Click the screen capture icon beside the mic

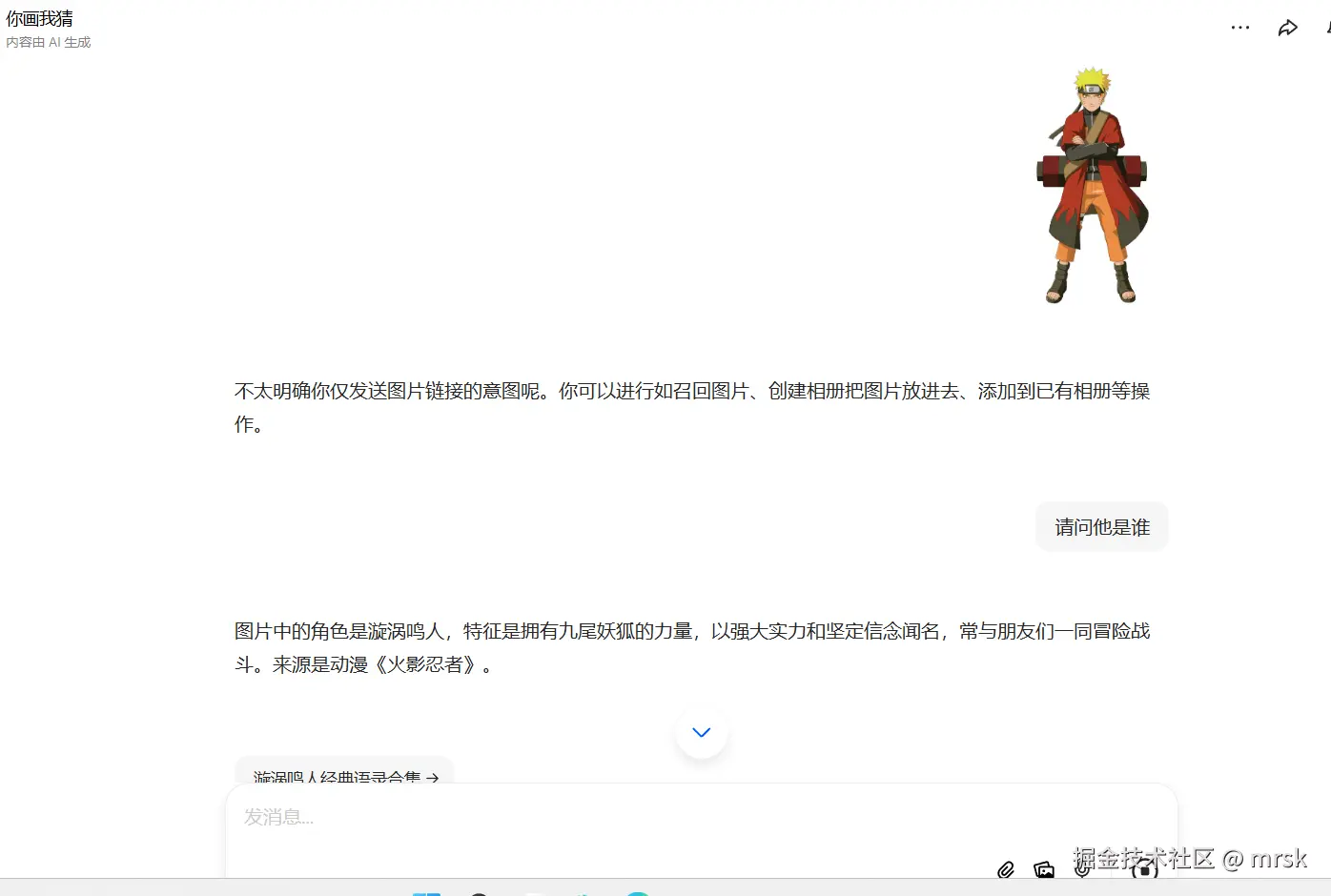1145,869
